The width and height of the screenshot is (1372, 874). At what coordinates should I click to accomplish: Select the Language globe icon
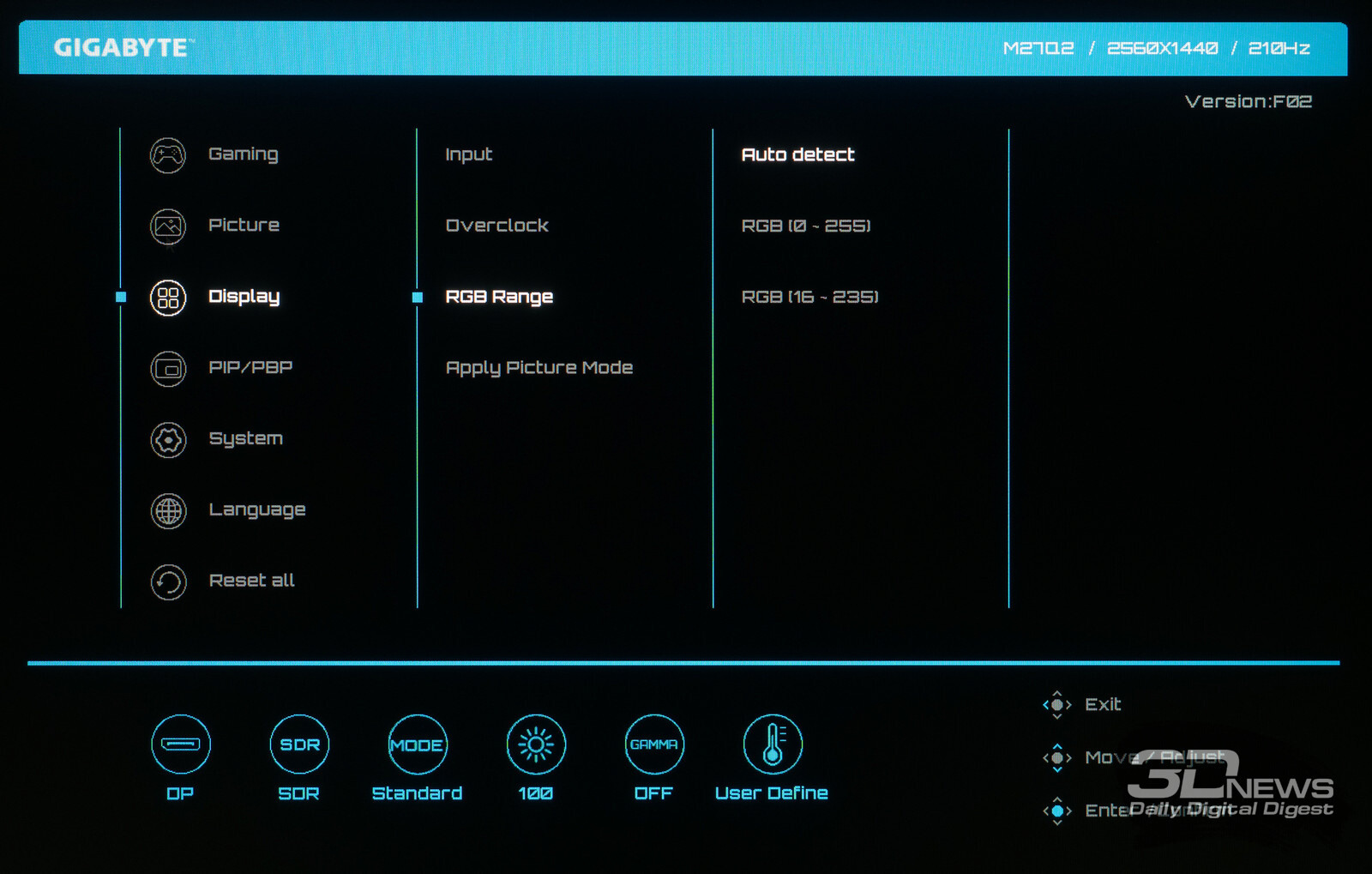(168, 511)
